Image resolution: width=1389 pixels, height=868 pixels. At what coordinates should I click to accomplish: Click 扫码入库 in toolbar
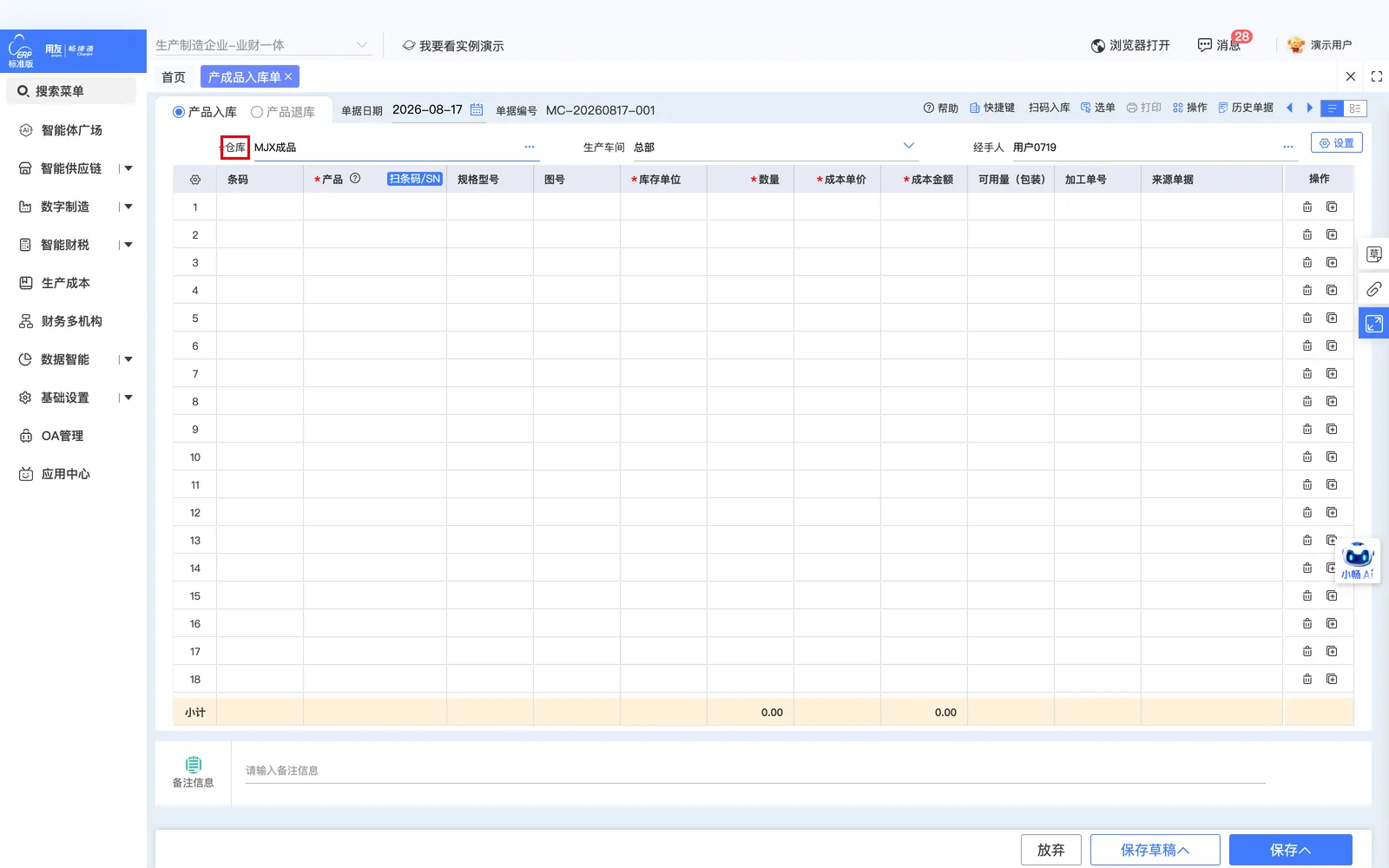click(x=1049, y=108)
